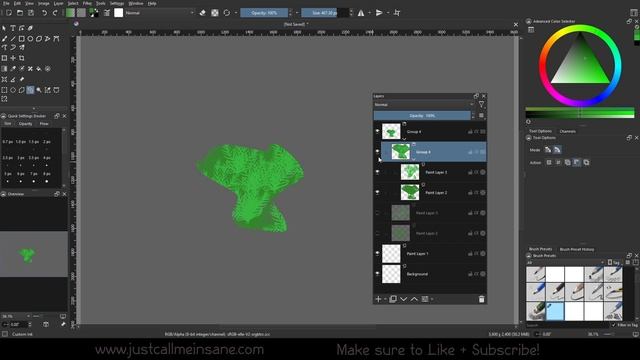Image resolution: width=640 pixels, height=360 pixels.
Task: Select the Rectangular Selection tool
Action: [x=4, y=90]
